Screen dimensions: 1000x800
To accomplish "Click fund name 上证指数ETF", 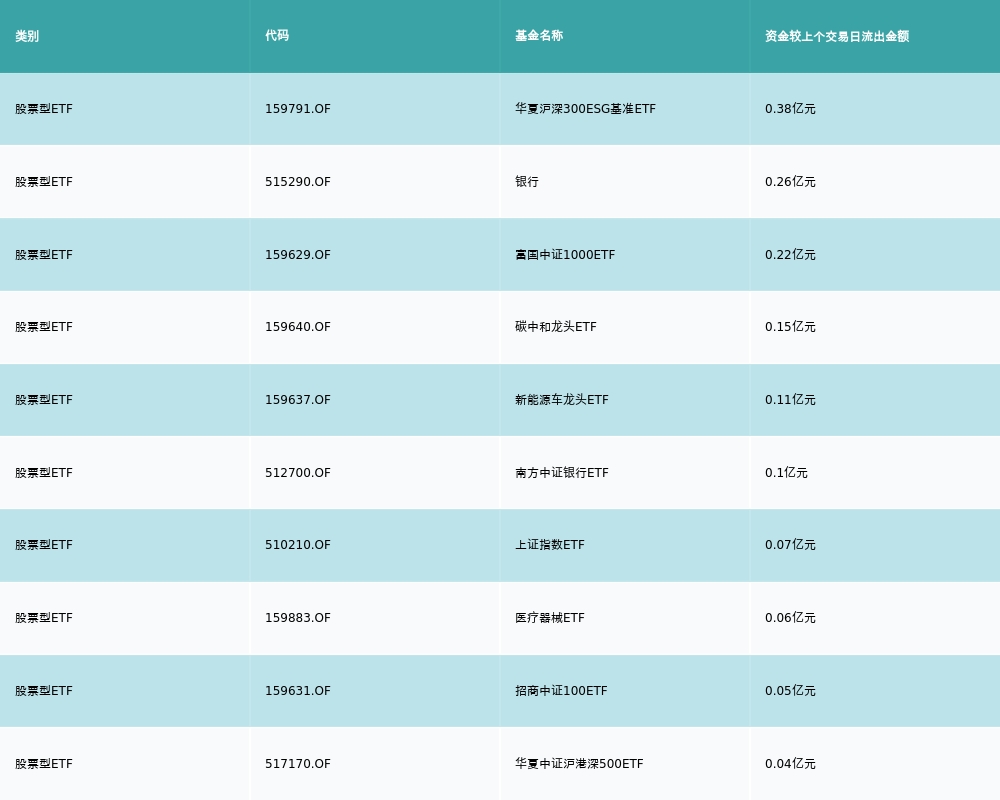I will (550, 545).
